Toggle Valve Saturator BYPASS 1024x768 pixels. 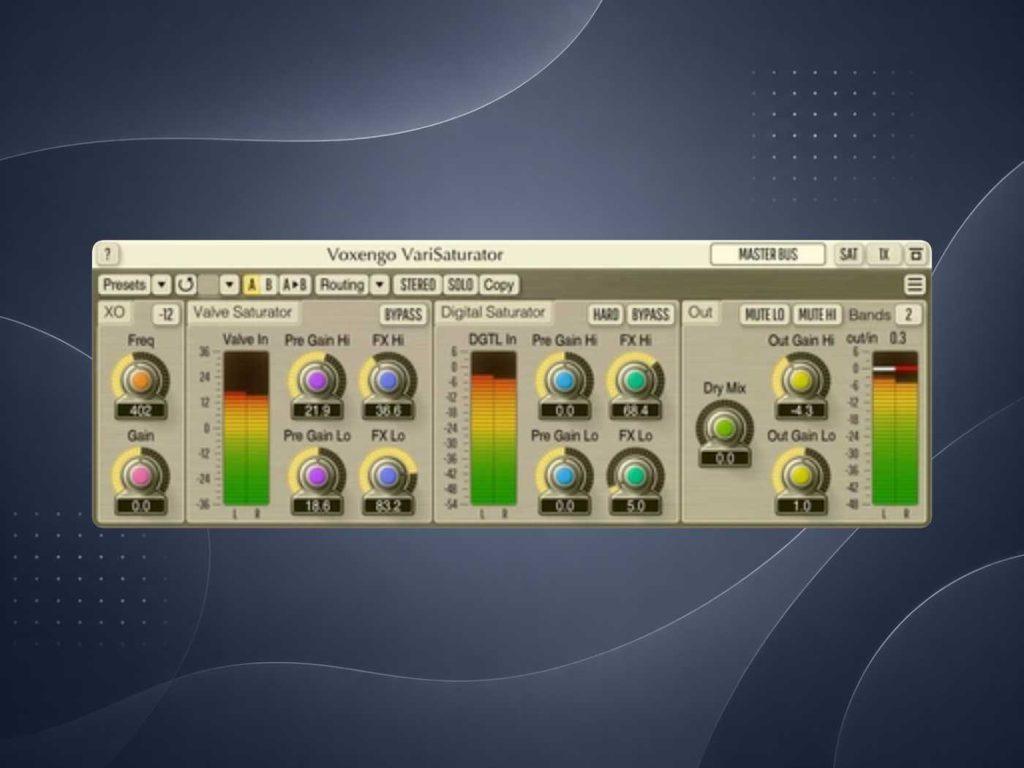pos(404,315)
